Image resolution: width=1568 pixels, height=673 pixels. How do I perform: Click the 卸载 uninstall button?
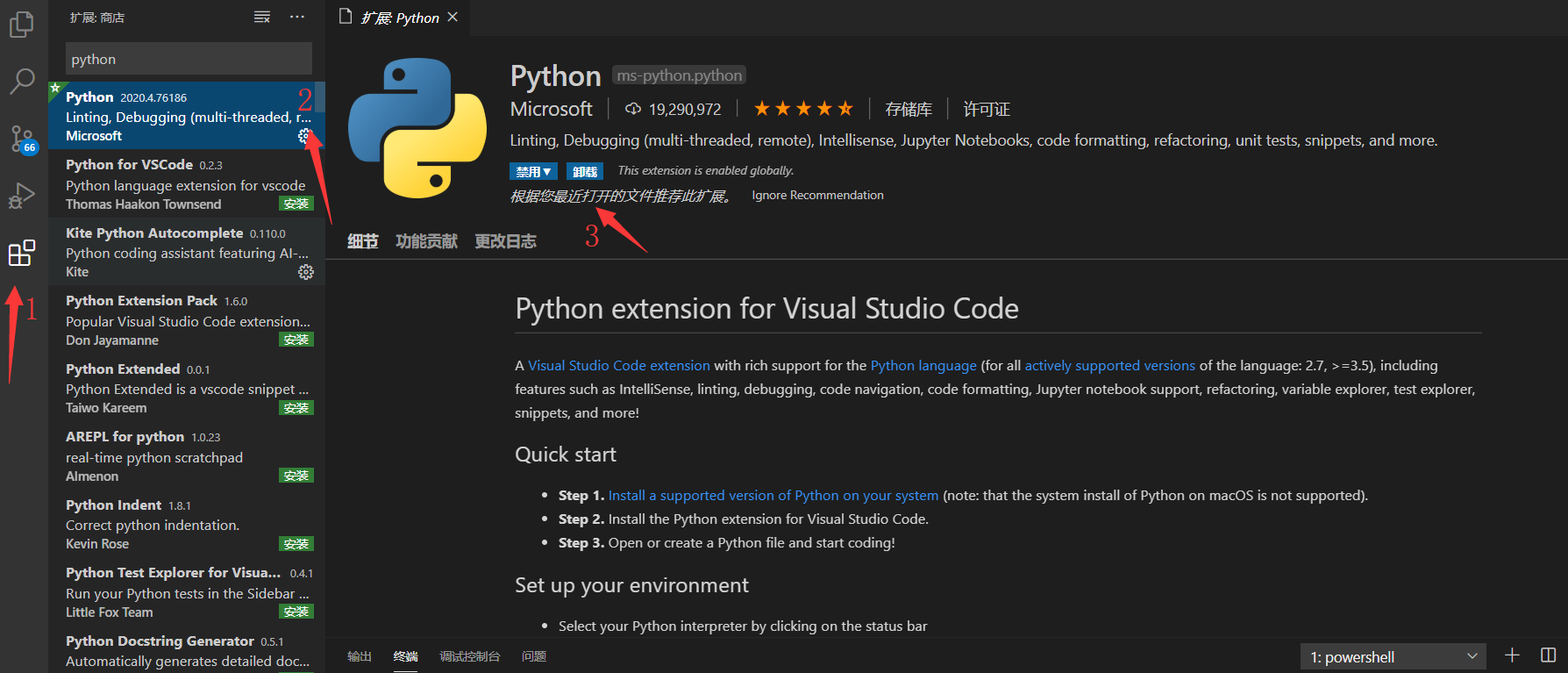click(x=585, y=171)
